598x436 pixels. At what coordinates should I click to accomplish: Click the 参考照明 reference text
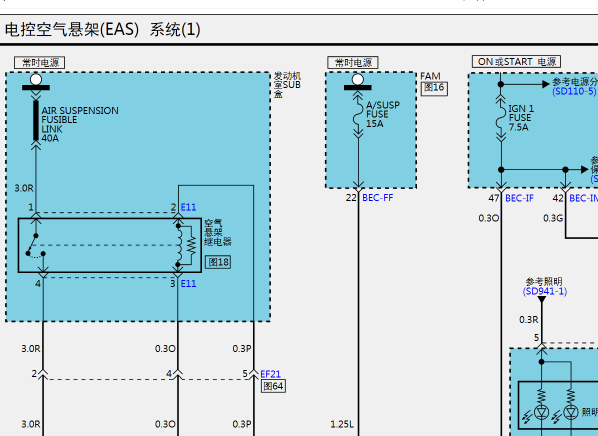[x=544, y=282]
